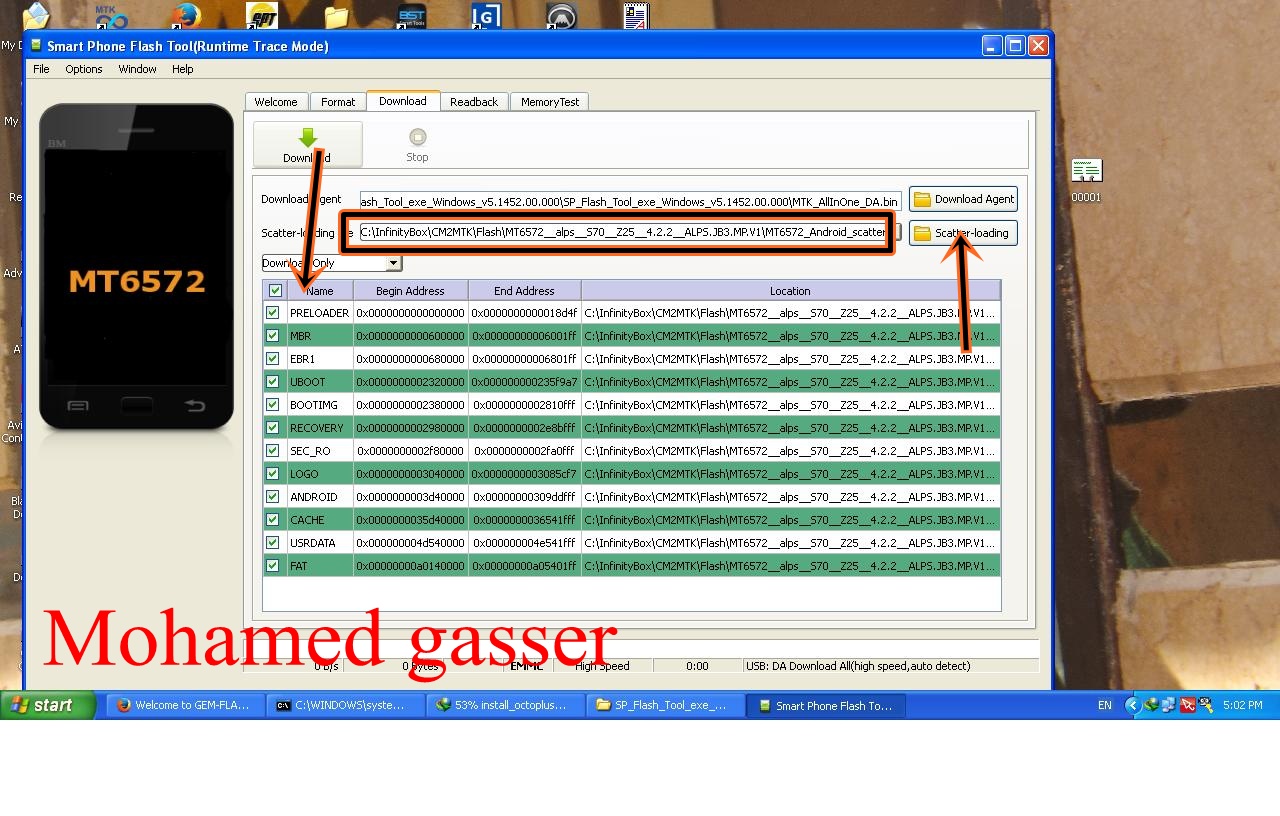Open the Help menu
Viewport: 1280px width, 816px height.
(182, 69)
